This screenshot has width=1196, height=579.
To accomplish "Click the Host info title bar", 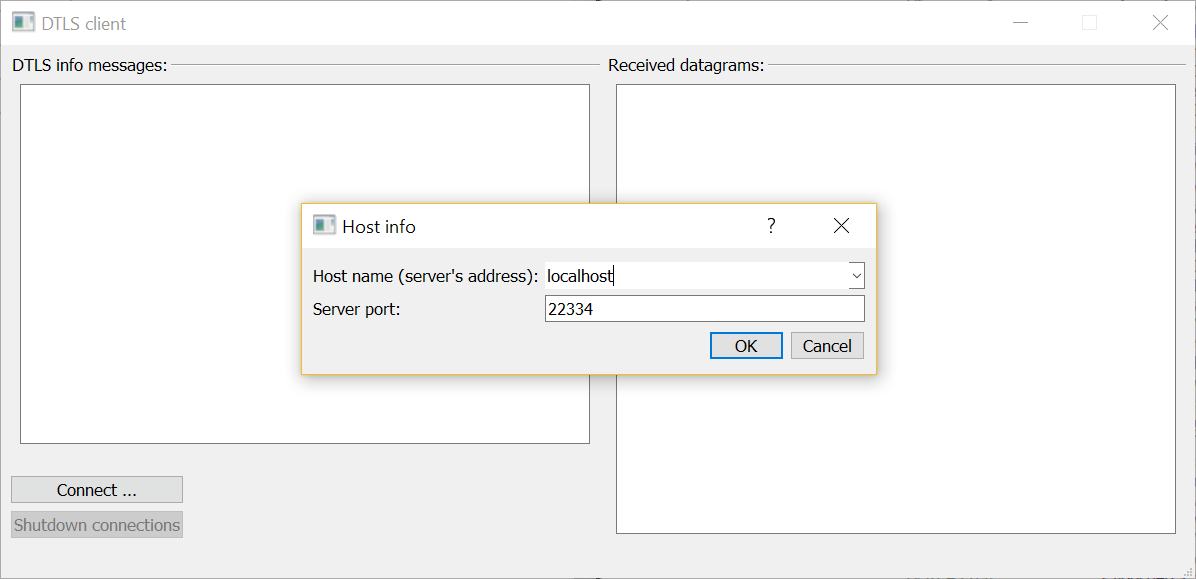I will (550, 225).
